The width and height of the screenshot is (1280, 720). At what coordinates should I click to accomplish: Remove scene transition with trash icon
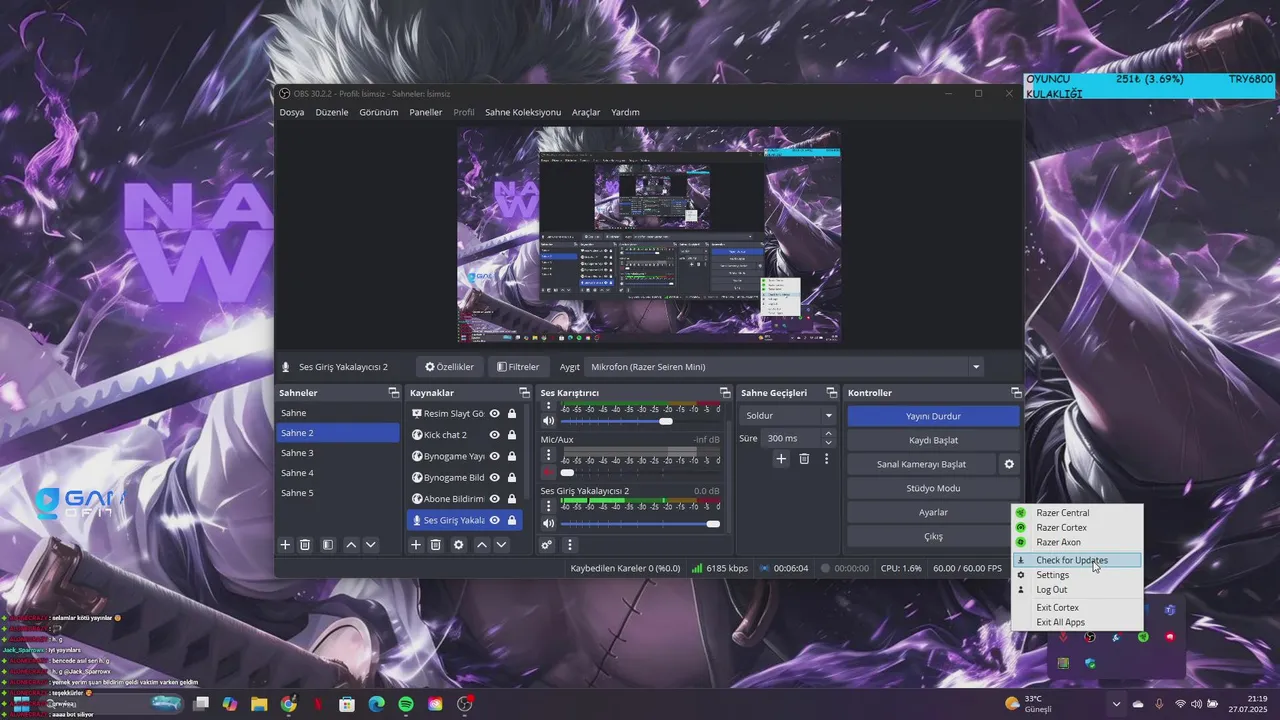pyautogui.click(x=804, y=459)
